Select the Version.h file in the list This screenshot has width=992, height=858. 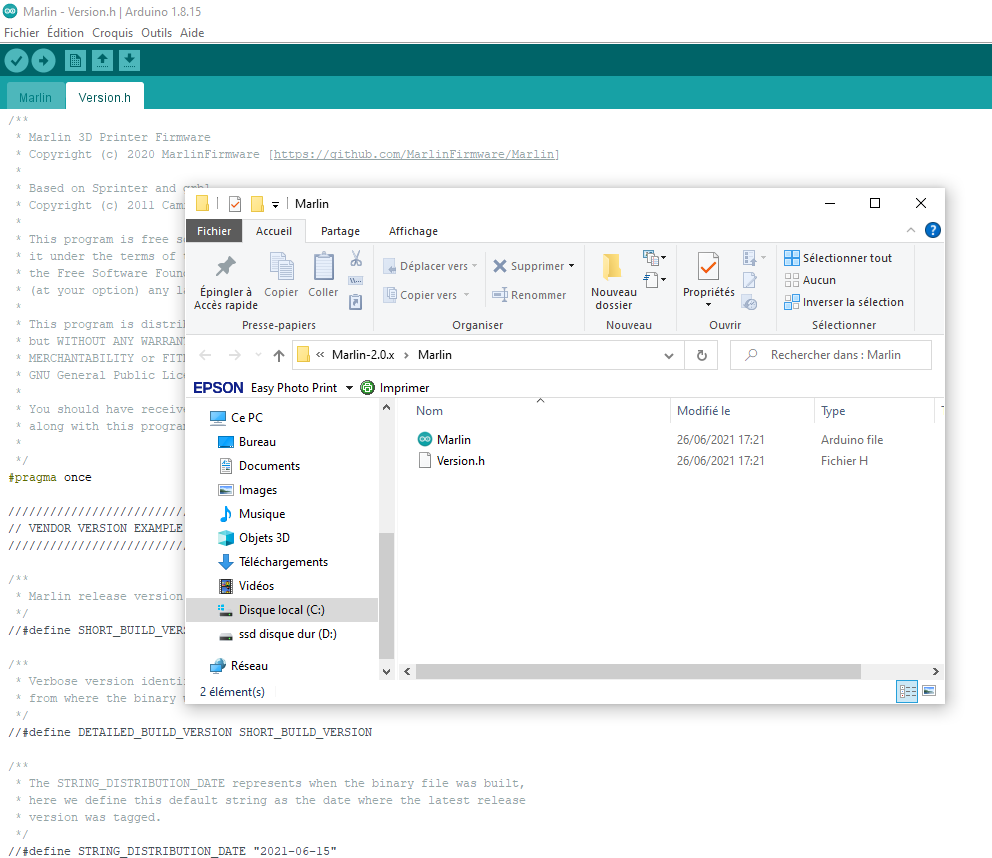click(452, 461)
